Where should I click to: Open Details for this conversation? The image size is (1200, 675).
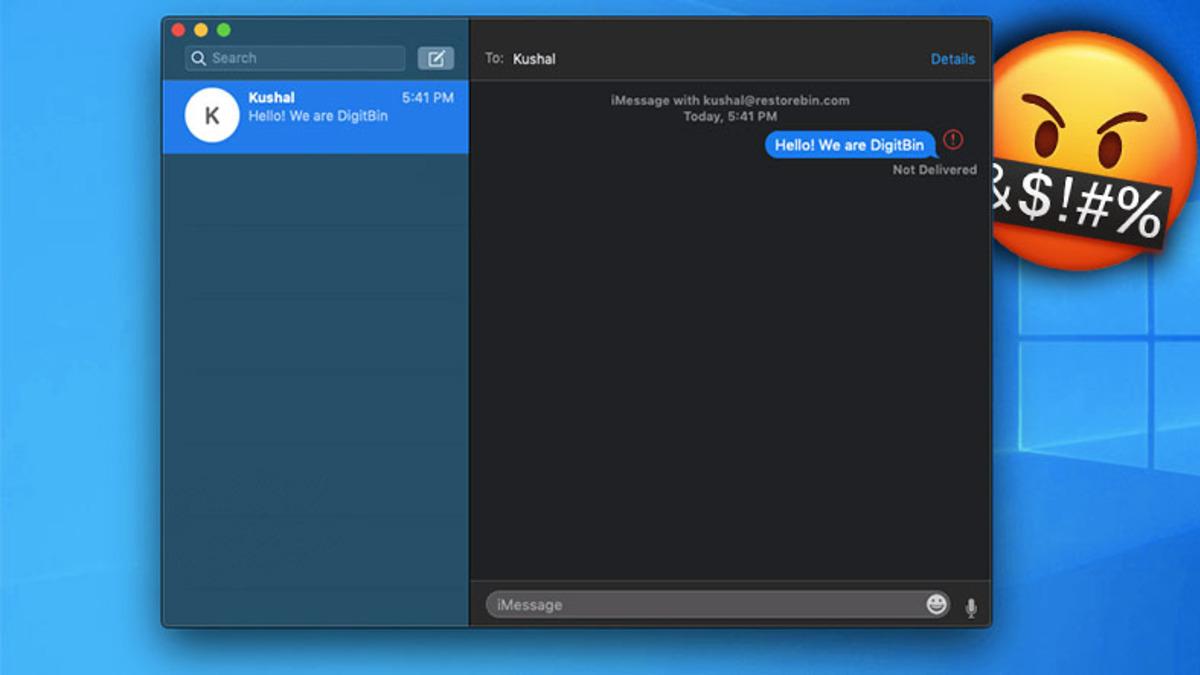[952, 59]
